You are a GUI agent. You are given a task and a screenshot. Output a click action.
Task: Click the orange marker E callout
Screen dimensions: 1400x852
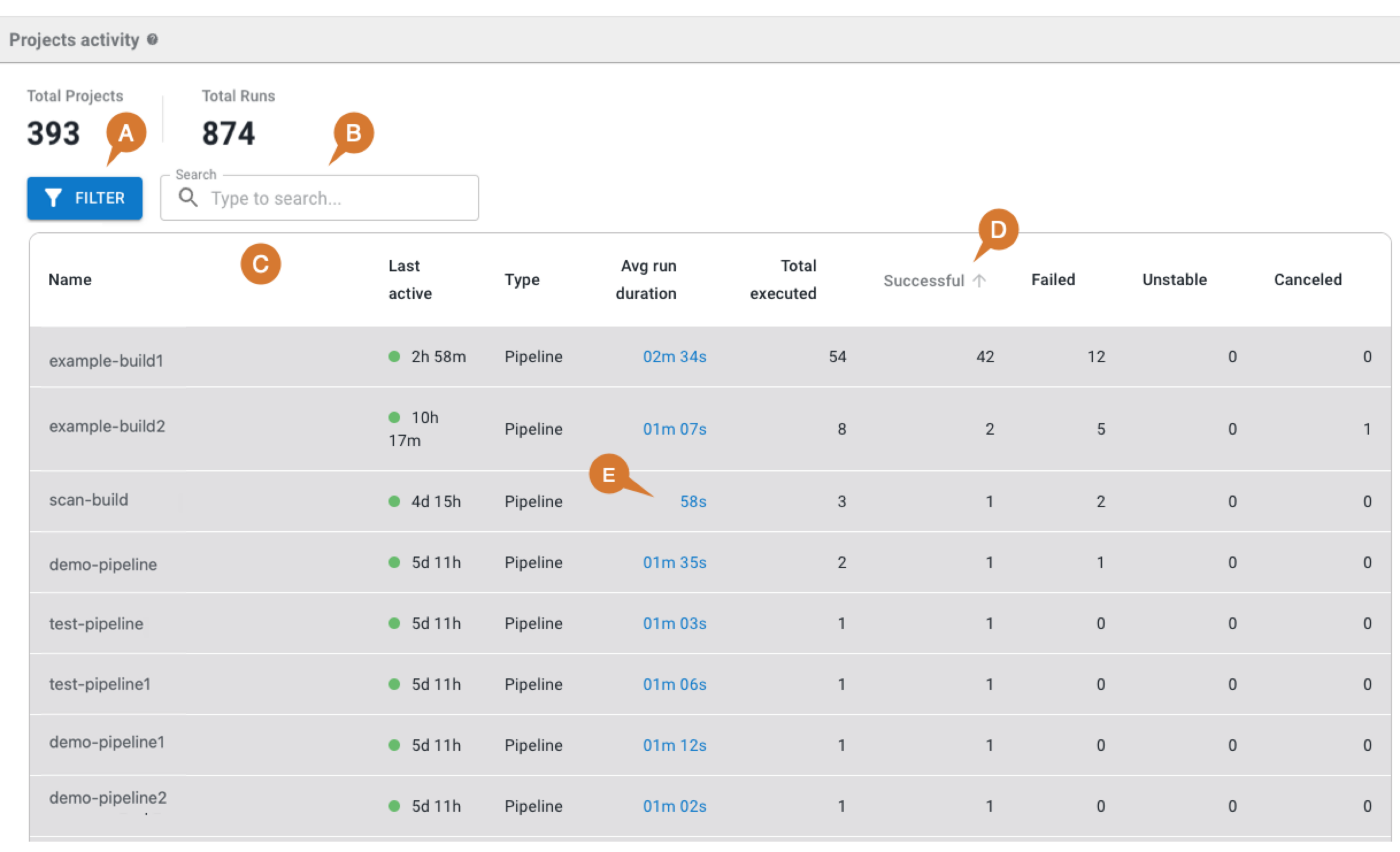point(608,475)
